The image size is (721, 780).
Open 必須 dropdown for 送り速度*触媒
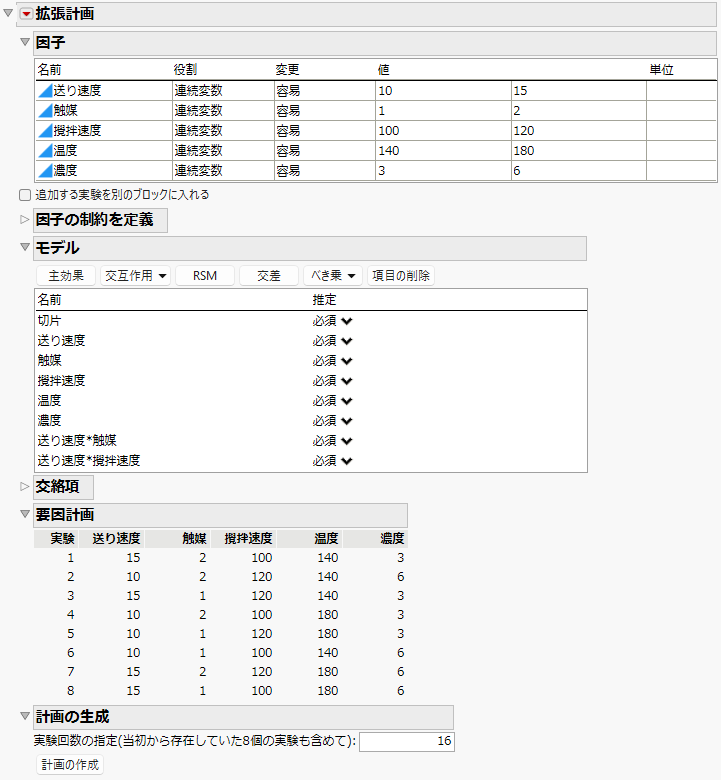(332, 441)
